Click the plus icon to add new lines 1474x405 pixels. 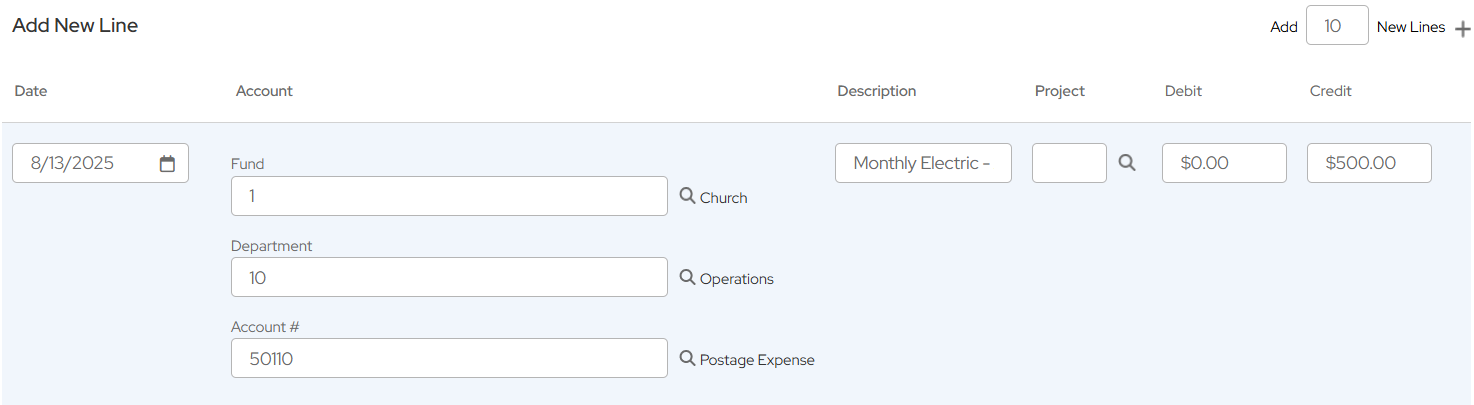click(1462, 29)
